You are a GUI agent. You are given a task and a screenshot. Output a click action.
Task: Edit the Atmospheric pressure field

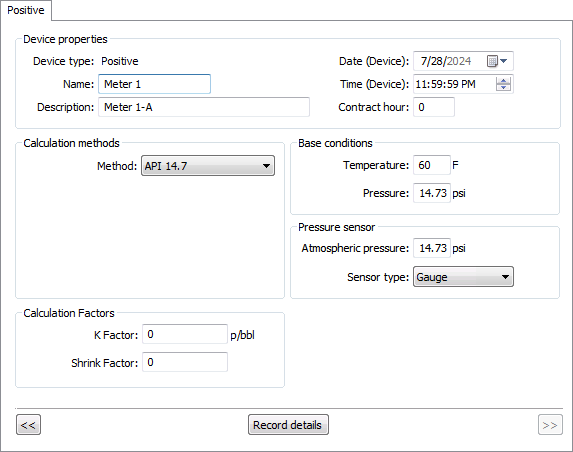(x=432, y=248)
